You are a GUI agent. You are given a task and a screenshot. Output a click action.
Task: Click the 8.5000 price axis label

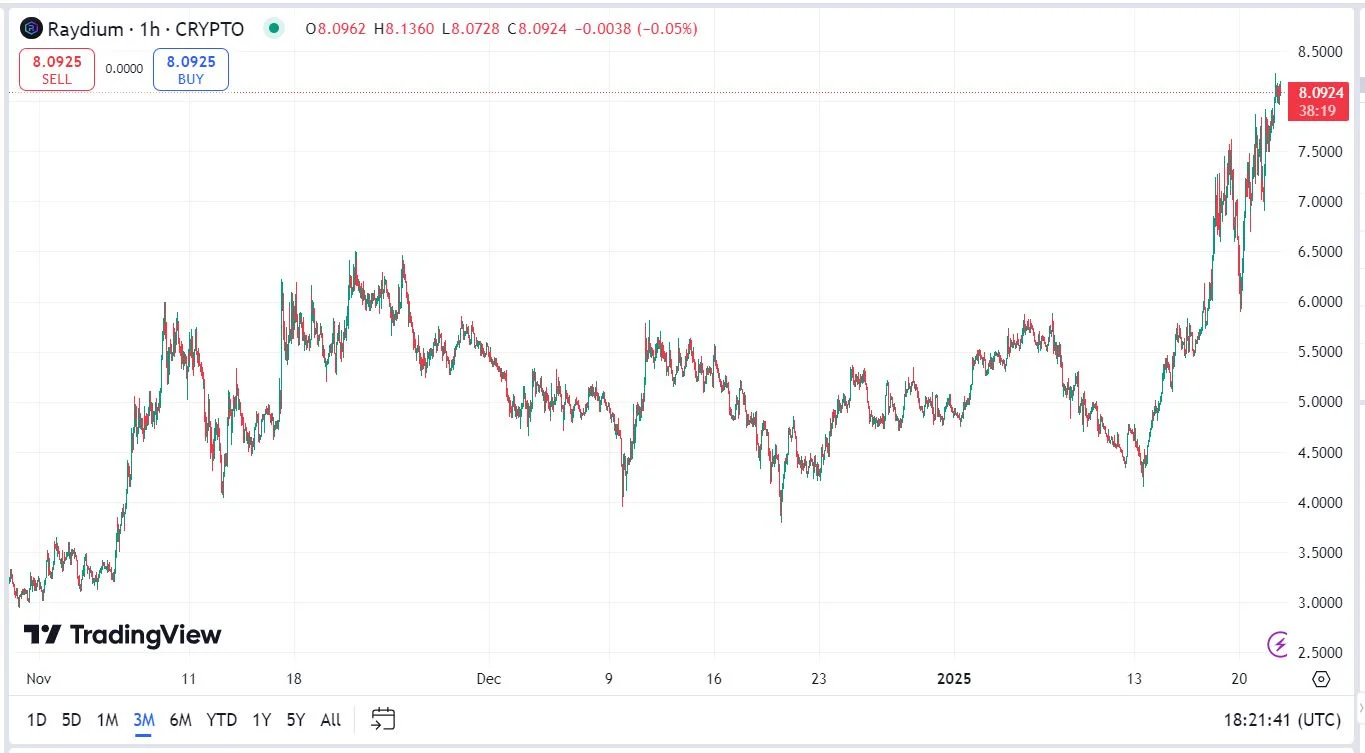[x=1319, y=51]
